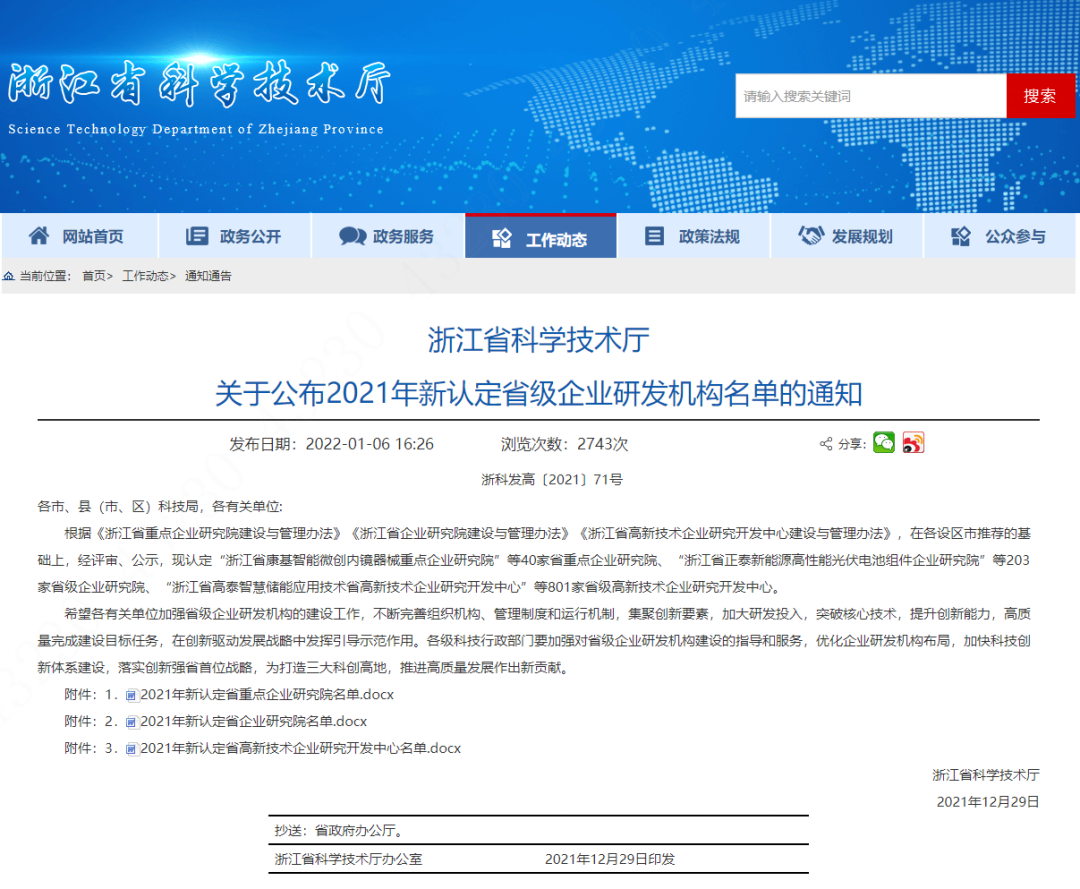Open attachment 3 document icon

[x=132, y=747]
